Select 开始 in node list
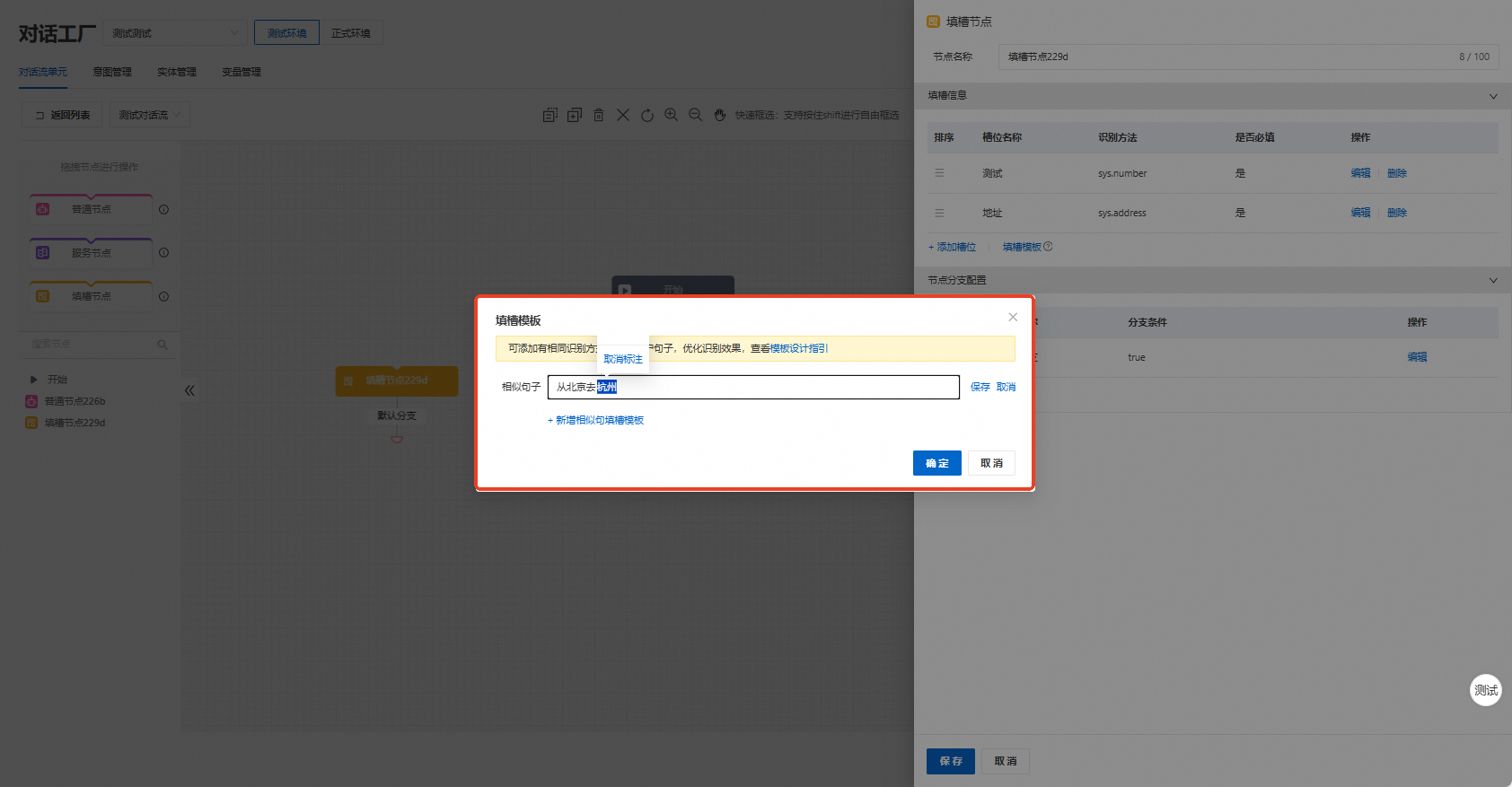1512x787 pixels. click(57, 380)
